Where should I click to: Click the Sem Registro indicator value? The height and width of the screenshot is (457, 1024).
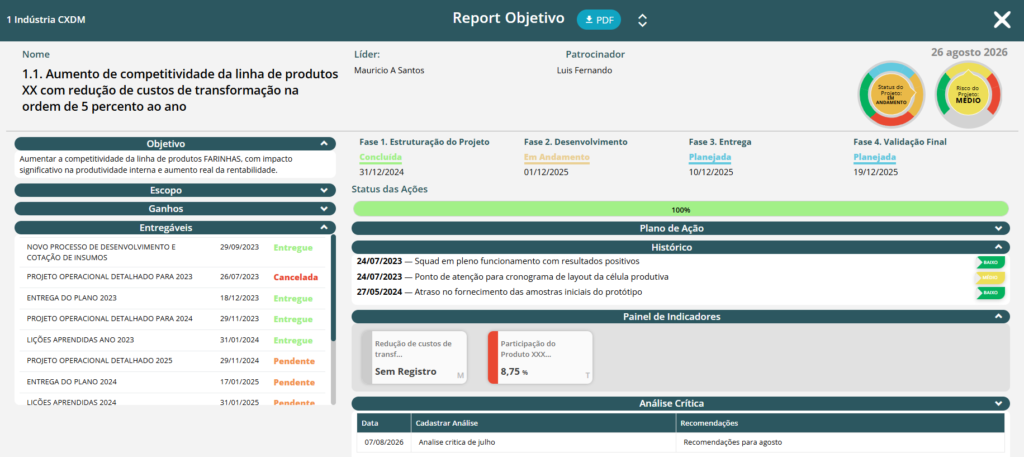[406, 371]
